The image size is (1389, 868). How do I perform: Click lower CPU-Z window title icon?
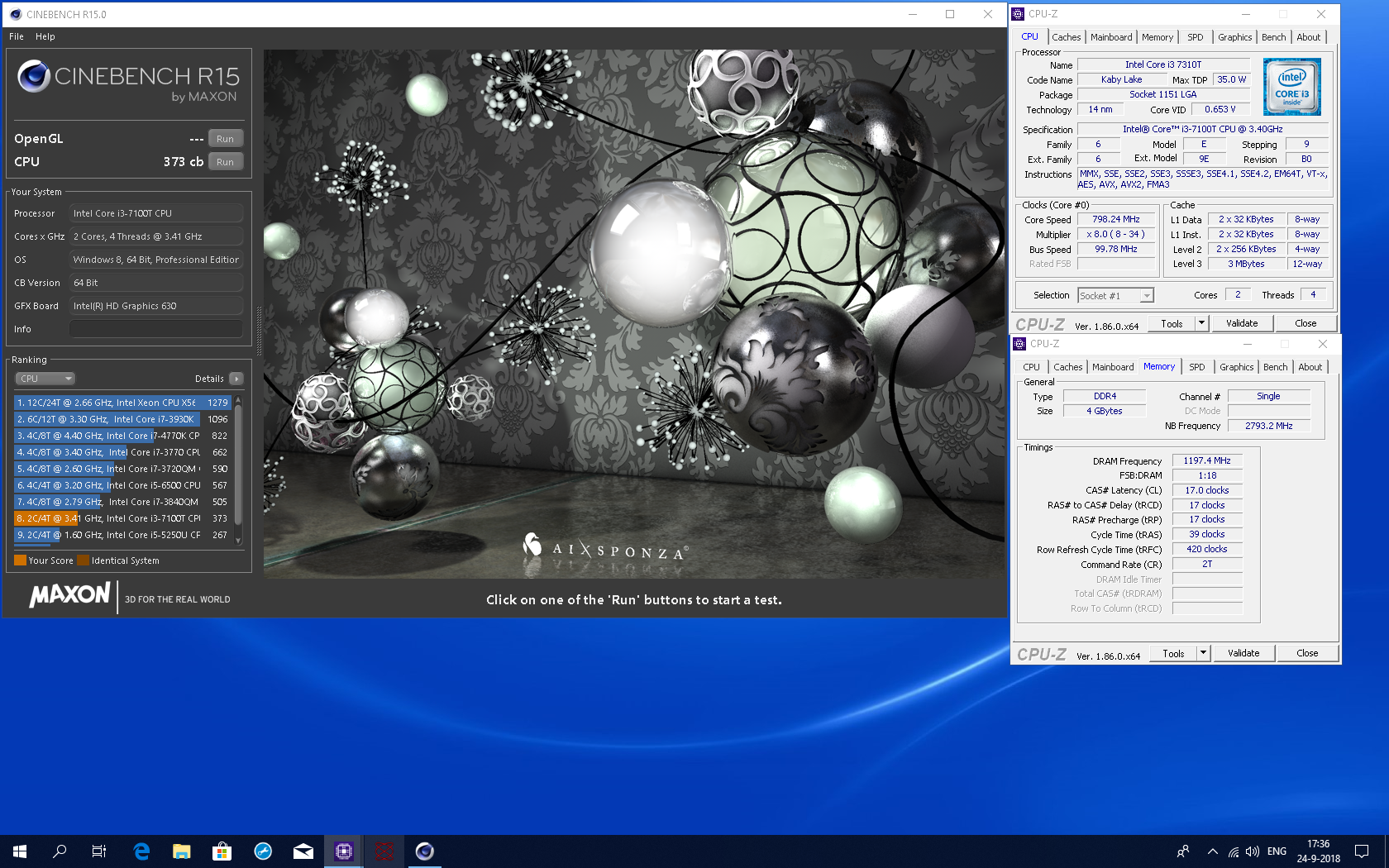1020,344
